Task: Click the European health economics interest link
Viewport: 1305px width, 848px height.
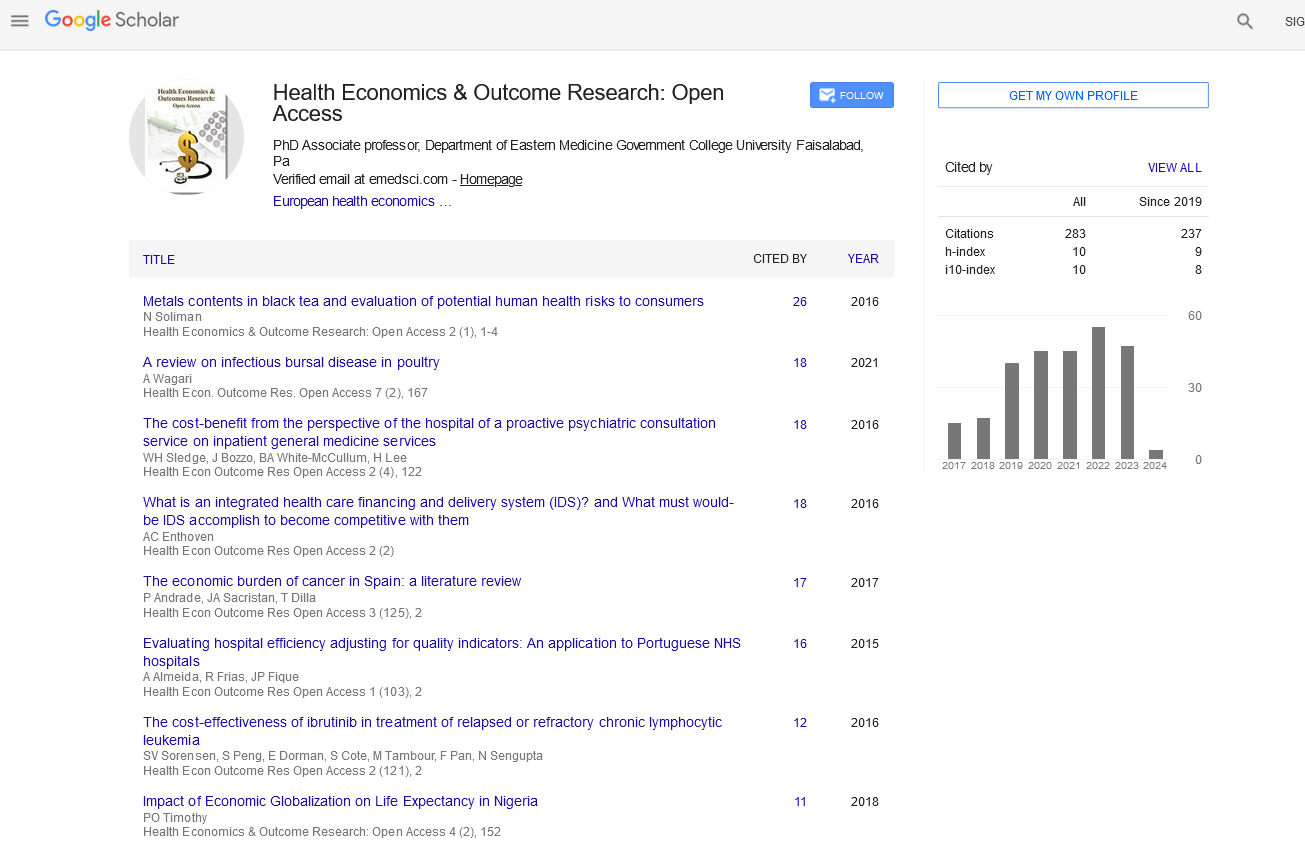Action: [x=362, y=201]
